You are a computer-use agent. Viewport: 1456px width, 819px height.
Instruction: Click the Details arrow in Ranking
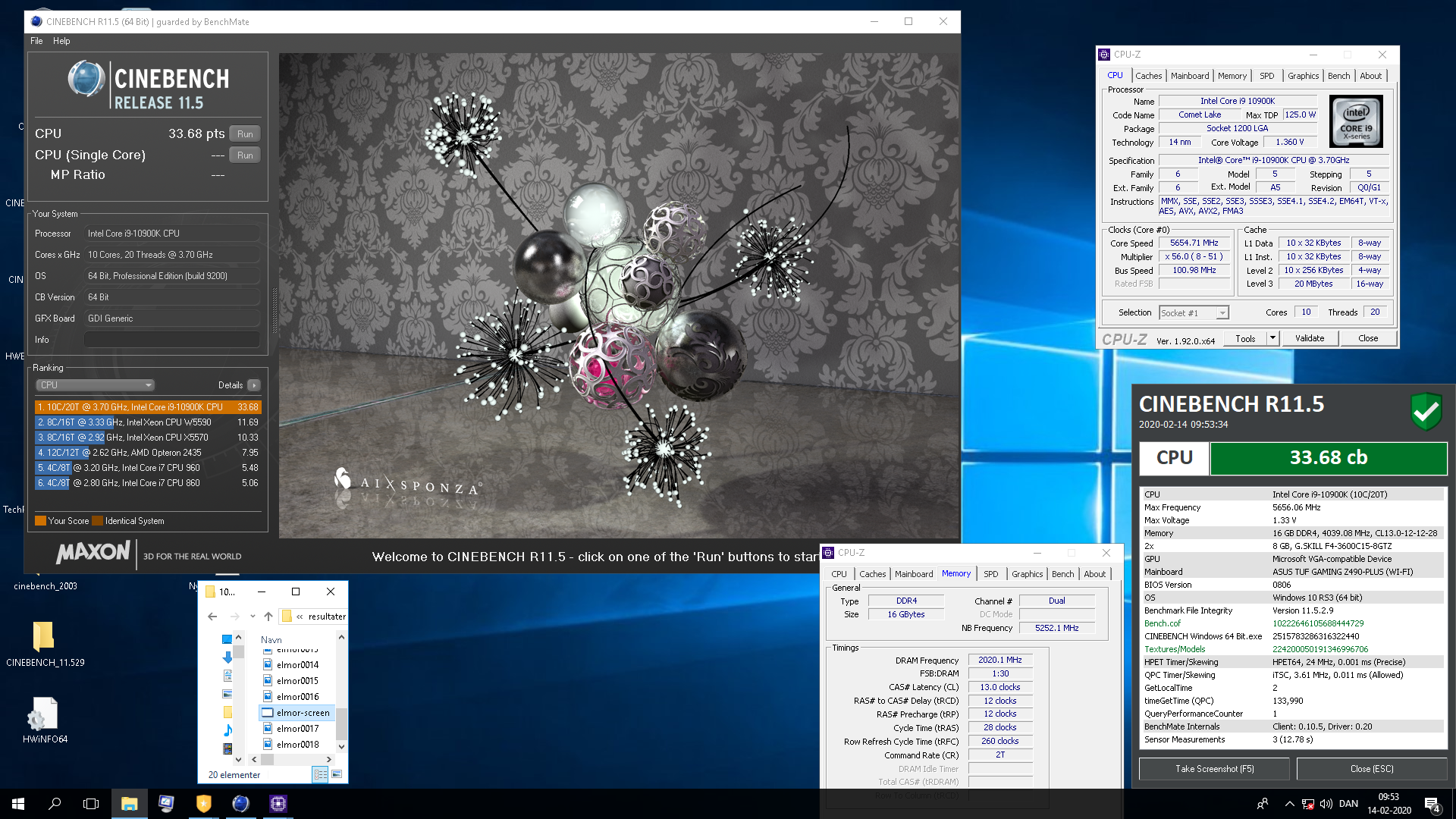coord(254,385)
